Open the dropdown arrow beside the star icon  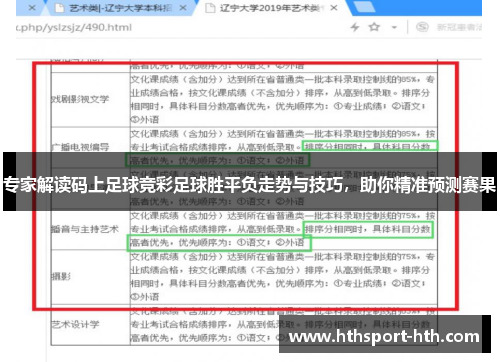tap(394, 27)
